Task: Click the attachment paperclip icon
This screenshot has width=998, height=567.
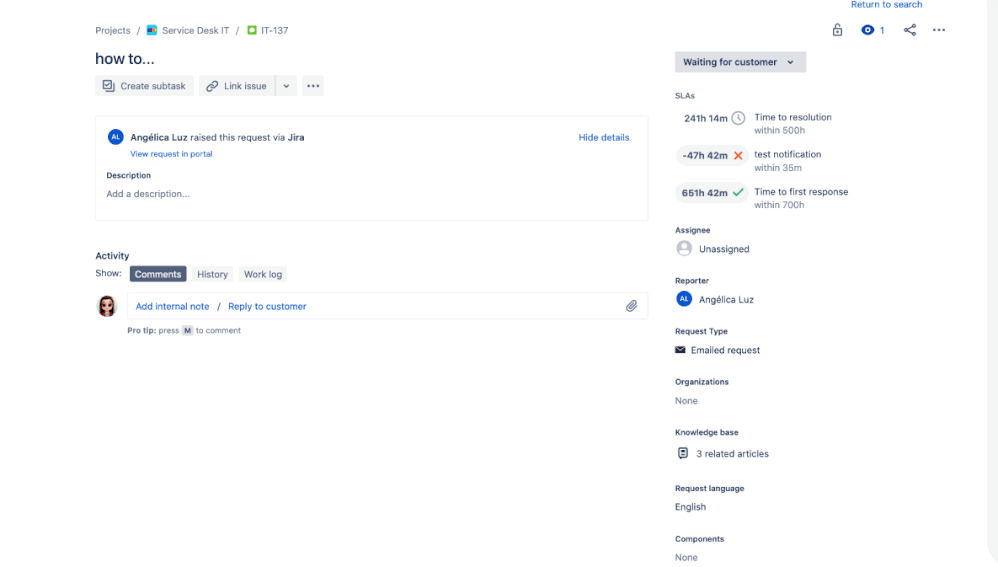Action: [631, 306]
